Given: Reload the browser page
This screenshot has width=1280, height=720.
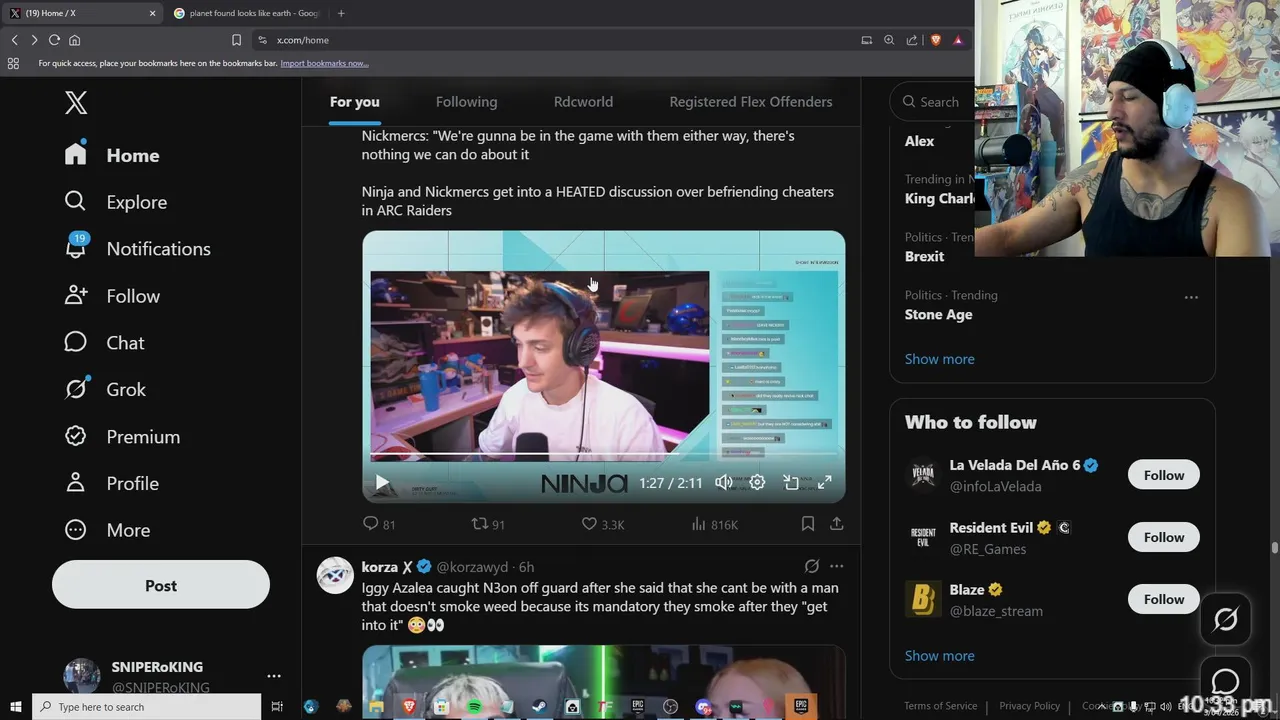Looking at the screenshot, I should point(54,40).
